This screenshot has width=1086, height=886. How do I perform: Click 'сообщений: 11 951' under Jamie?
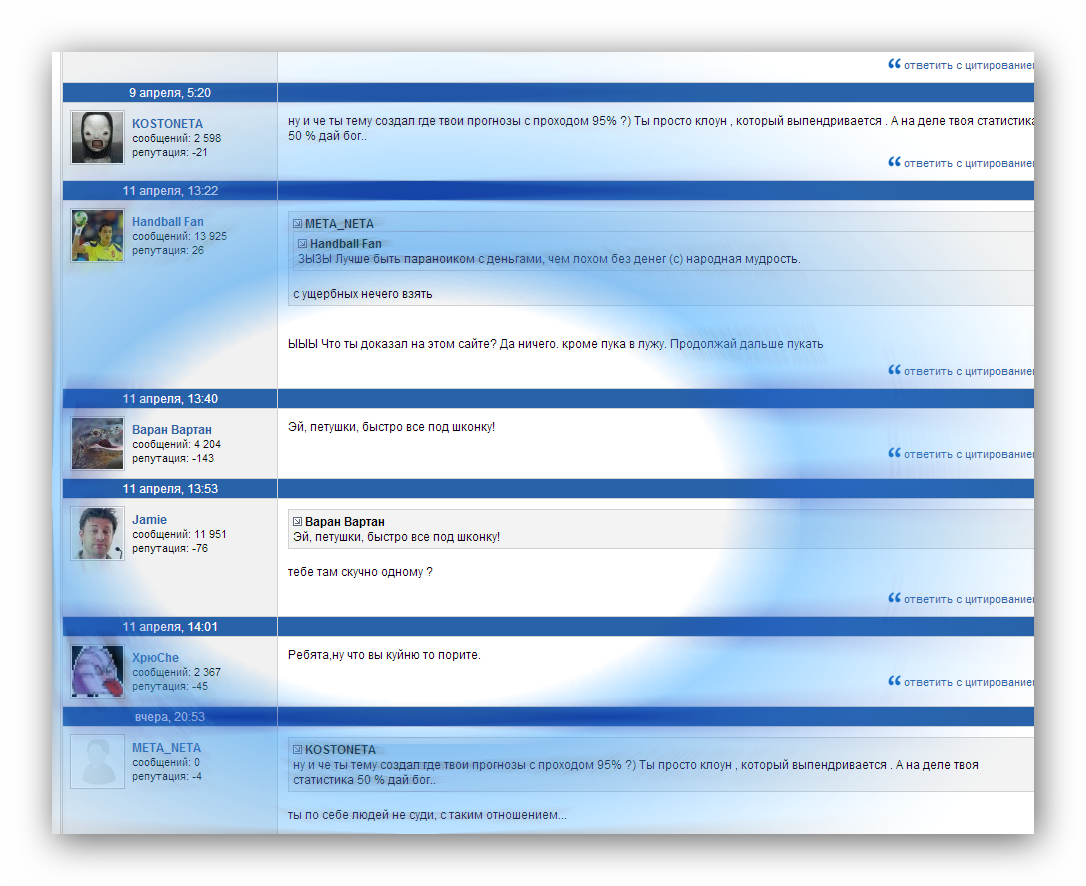point(179,535)
